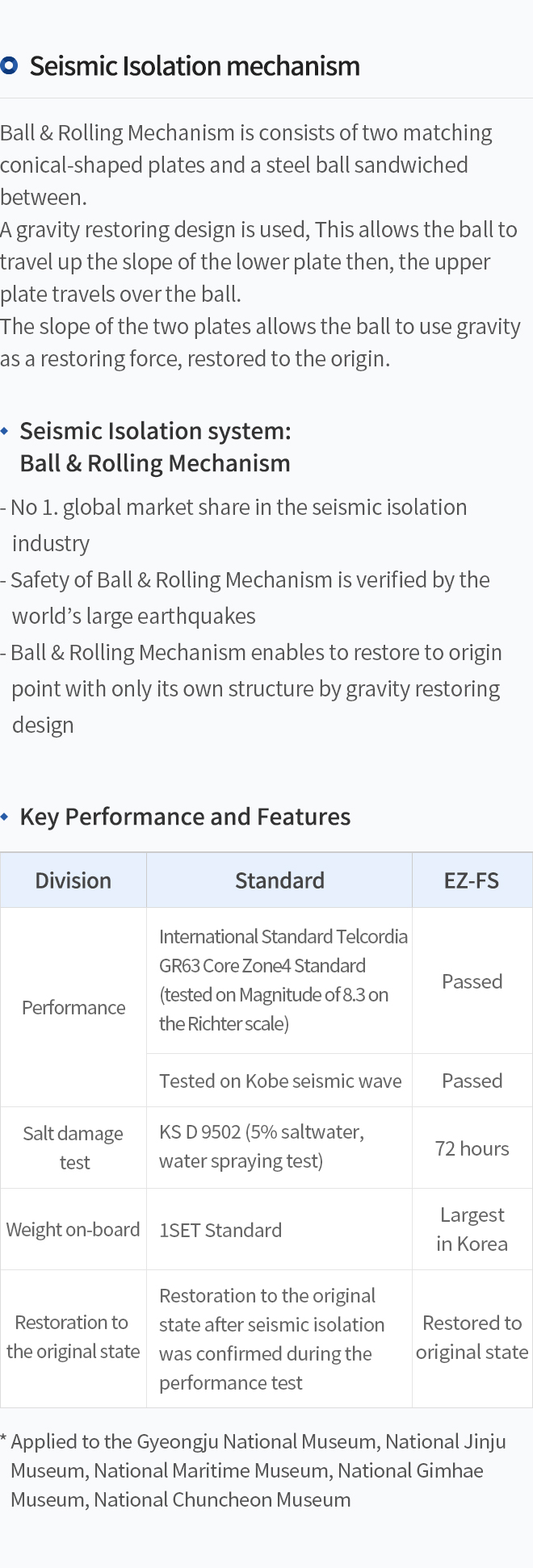Click the diamond bullet beside Key Performance and Features
The height and width of the screenshot is (1568, 533).
tap(5, 817)
